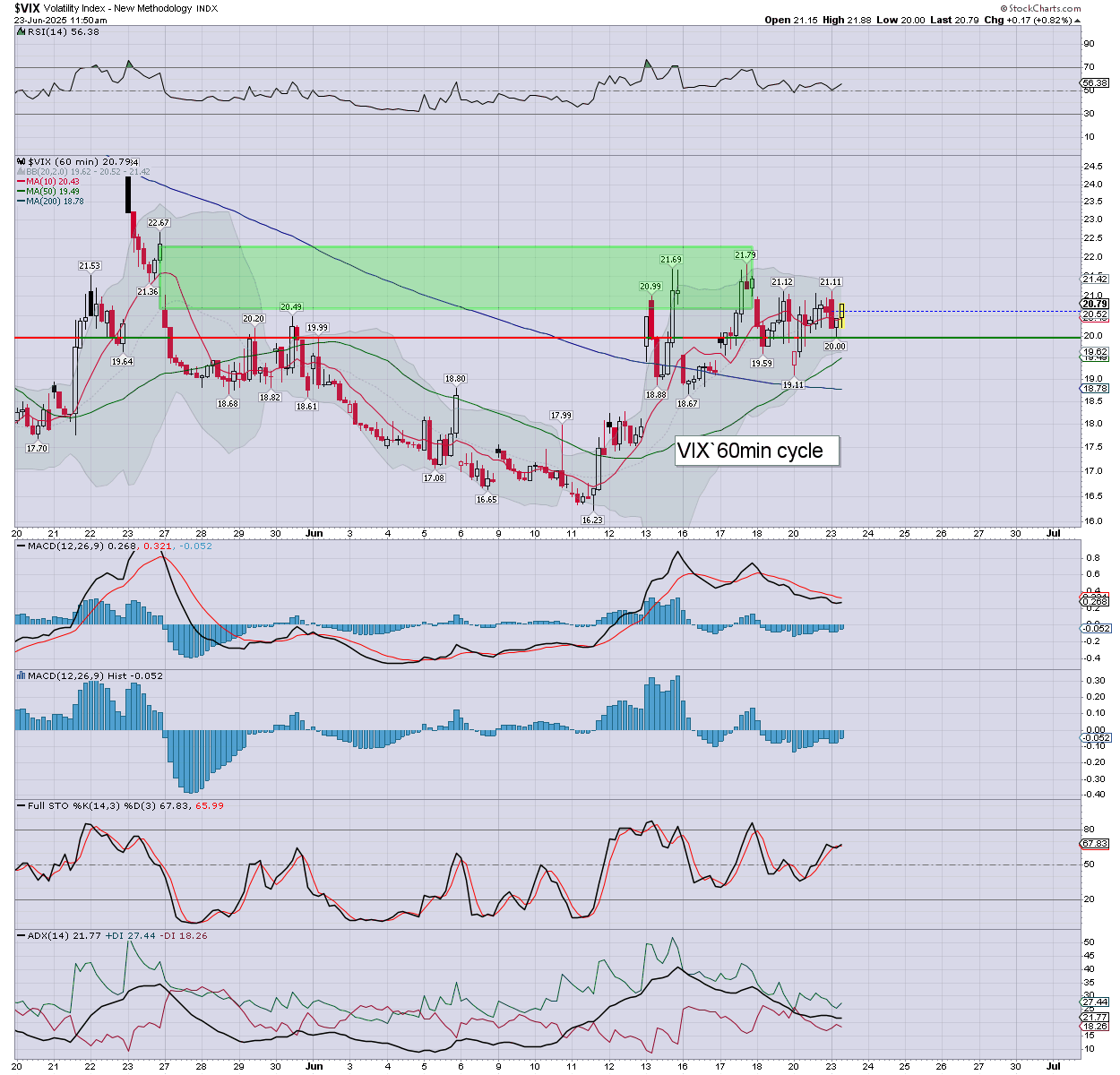Click the 21.79 high price label
This screenshot has height=1075, width=1120.
(x=745, y=255)
